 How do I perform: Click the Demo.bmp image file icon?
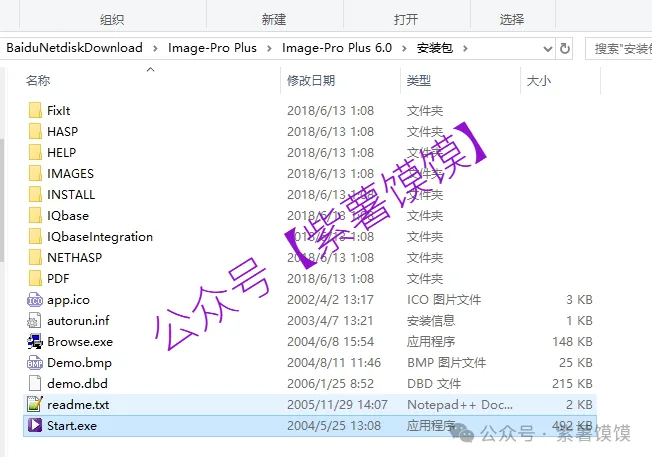click(x=34, y=363)
